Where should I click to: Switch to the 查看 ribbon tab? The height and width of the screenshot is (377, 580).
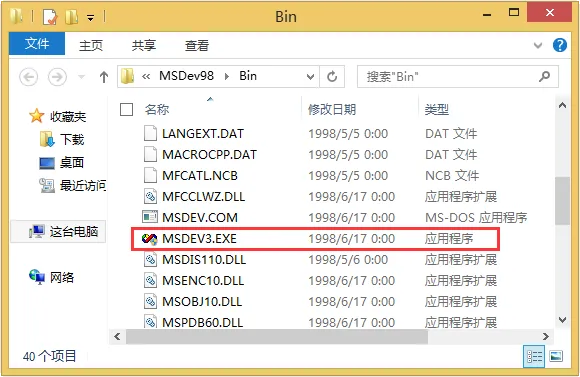(197, 46)
